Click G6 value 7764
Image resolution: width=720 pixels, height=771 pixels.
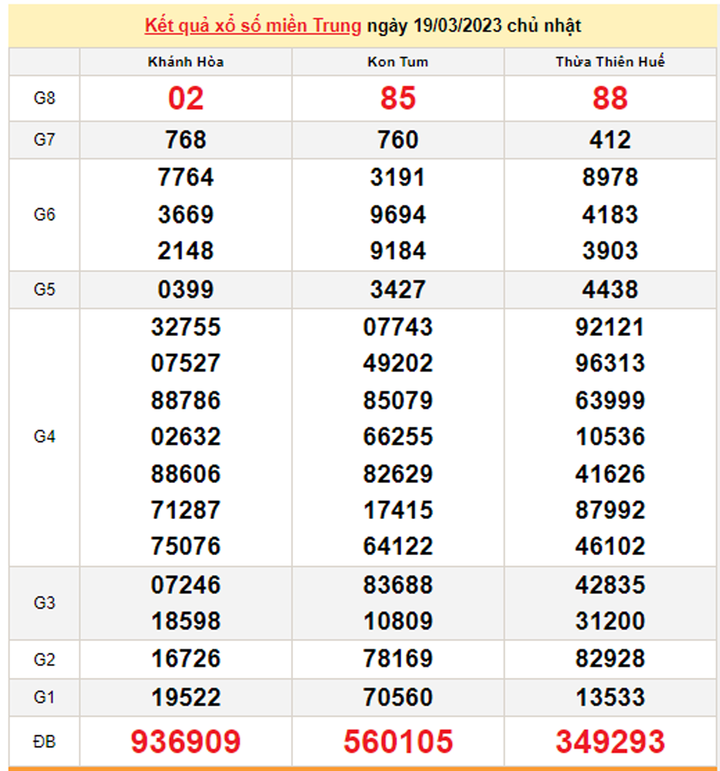[186, 177]
